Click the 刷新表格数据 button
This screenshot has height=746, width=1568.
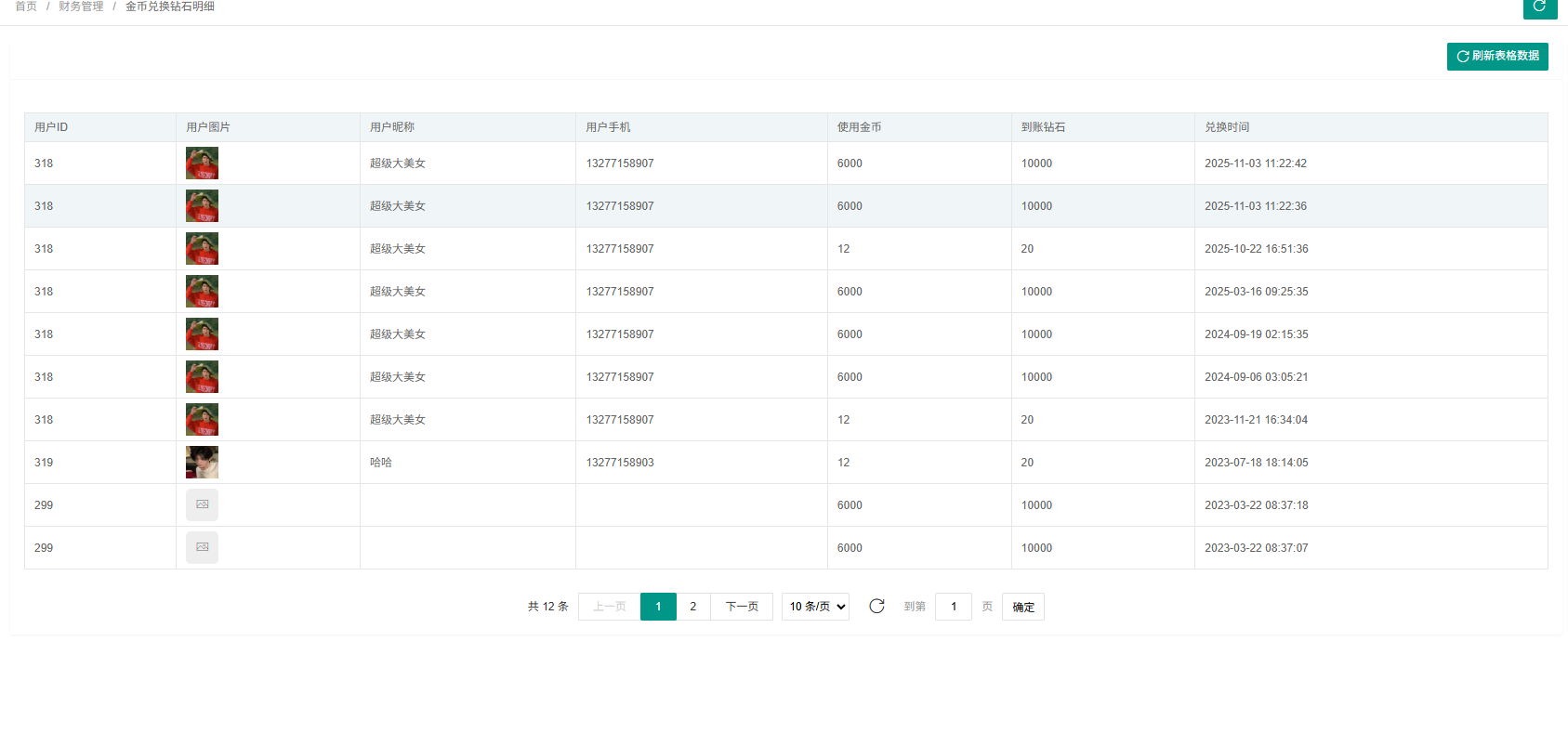[1496, 57]
